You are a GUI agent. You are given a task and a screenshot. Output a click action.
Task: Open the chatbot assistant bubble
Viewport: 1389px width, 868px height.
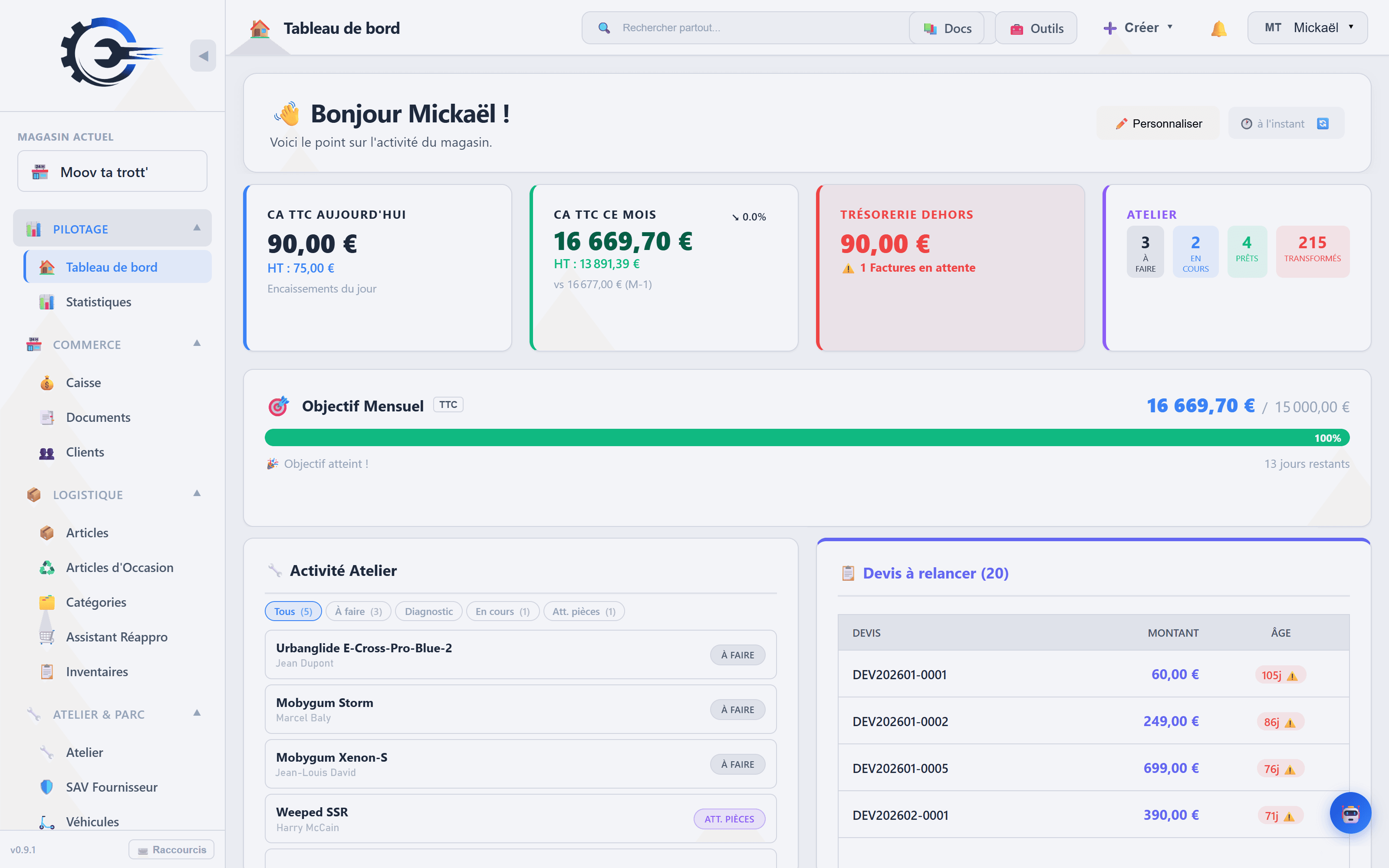(x=1350, y=813)
